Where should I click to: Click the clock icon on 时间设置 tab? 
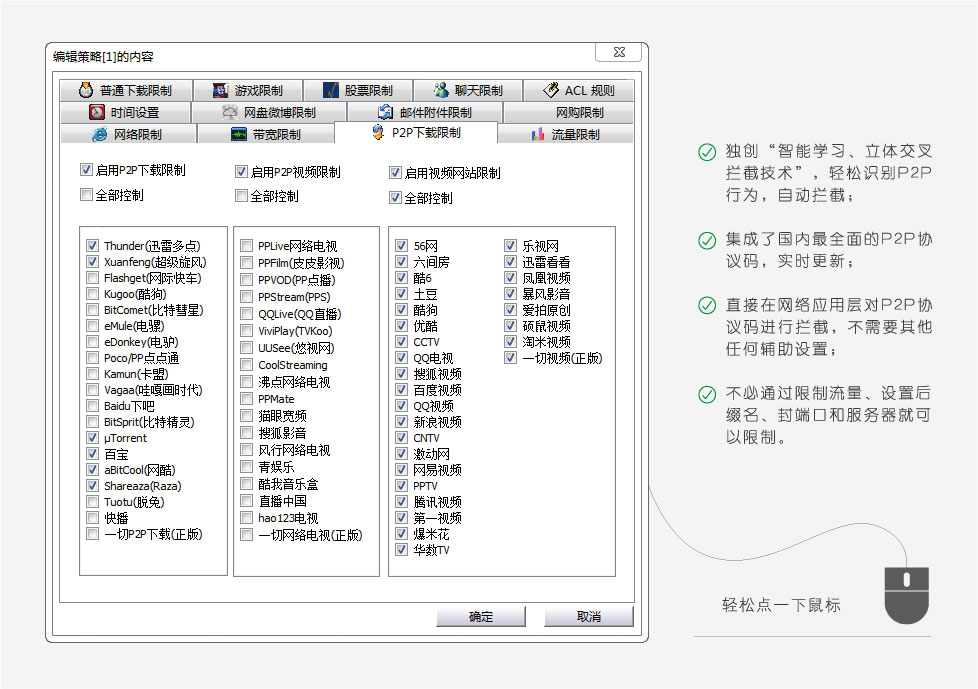click(x=97, y=113)
